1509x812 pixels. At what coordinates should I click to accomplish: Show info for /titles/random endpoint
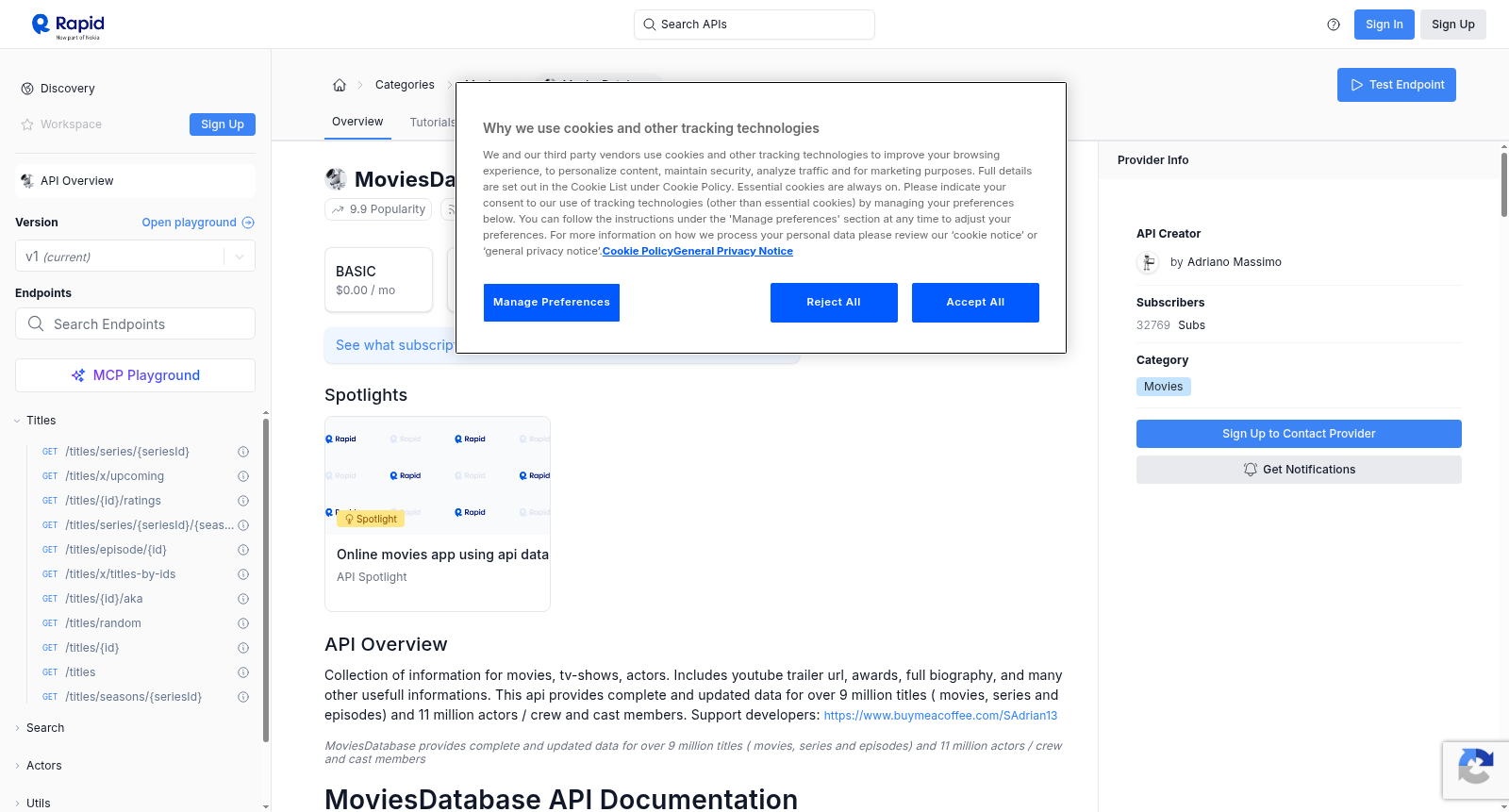[x=243, y=623]
